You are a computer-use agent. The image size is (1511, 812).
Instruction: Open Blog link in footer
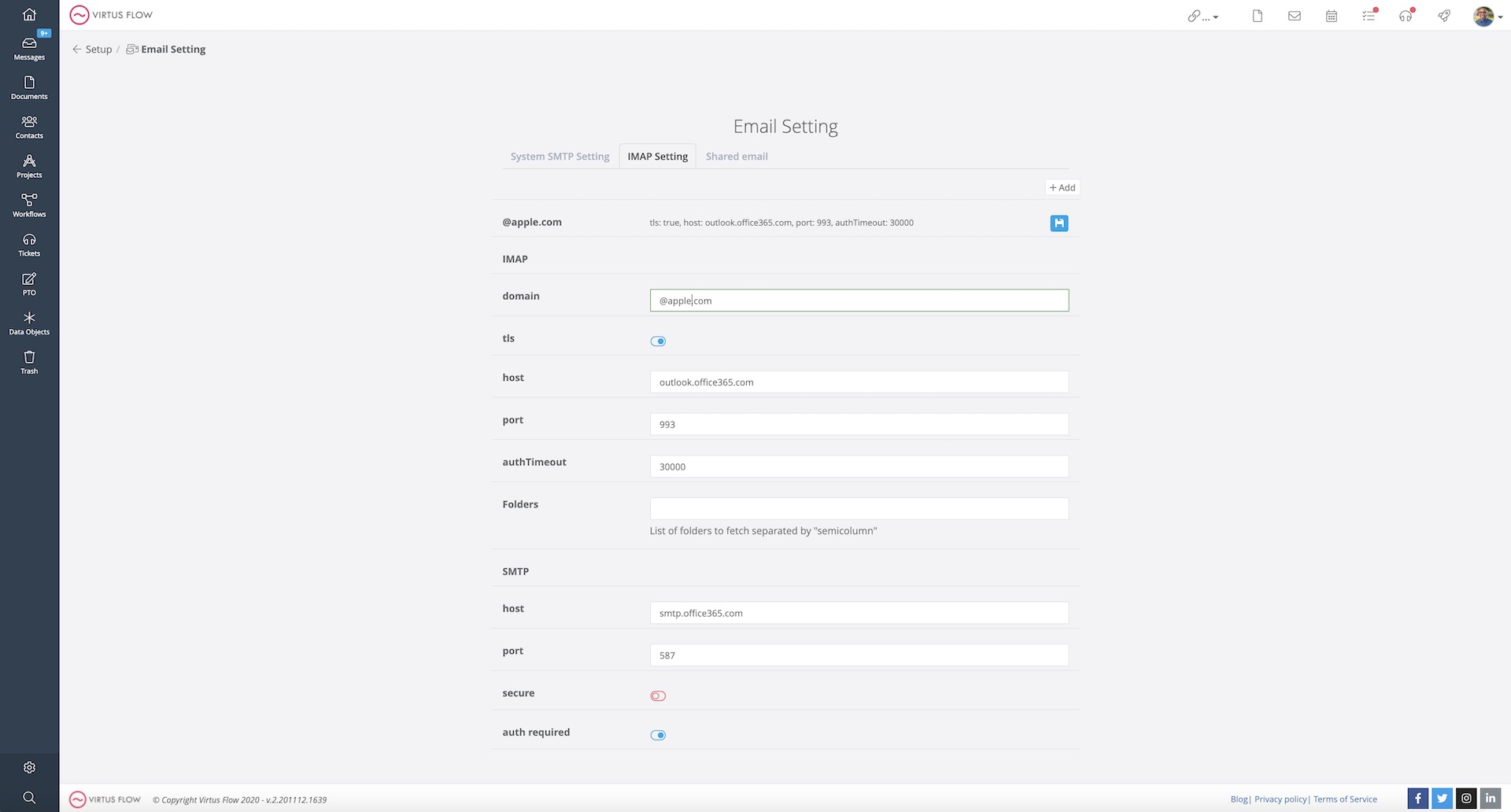(x=1239, y=799)
